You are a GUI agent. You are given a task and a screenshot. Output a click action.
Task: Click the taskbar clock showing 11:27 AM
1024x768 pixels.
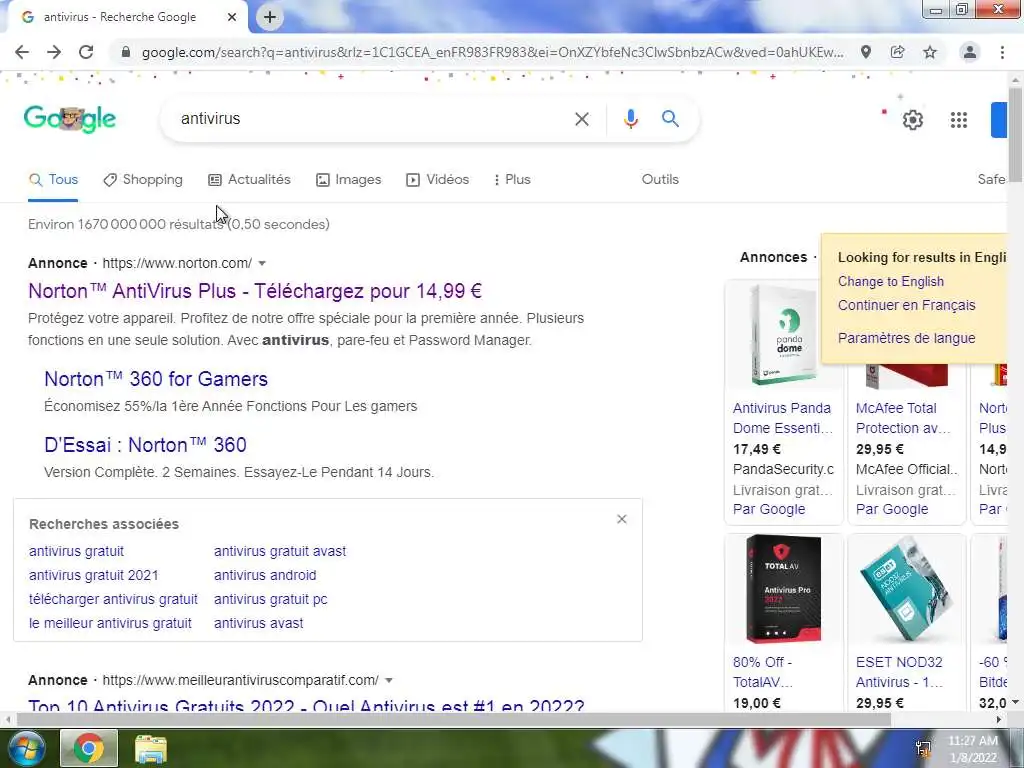(x=973, y=748)
